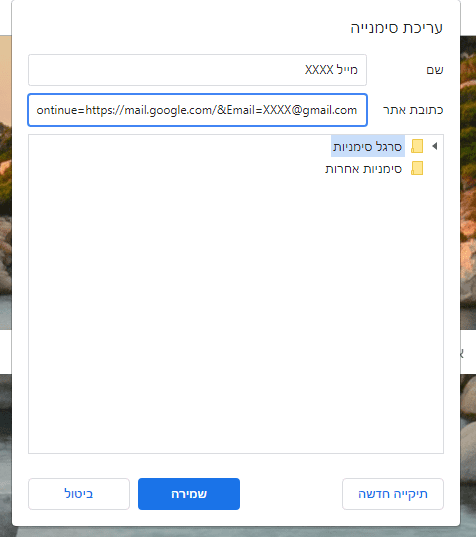Edit the site URL address field
Screen dimensions: 476x537
click(197, 110)
